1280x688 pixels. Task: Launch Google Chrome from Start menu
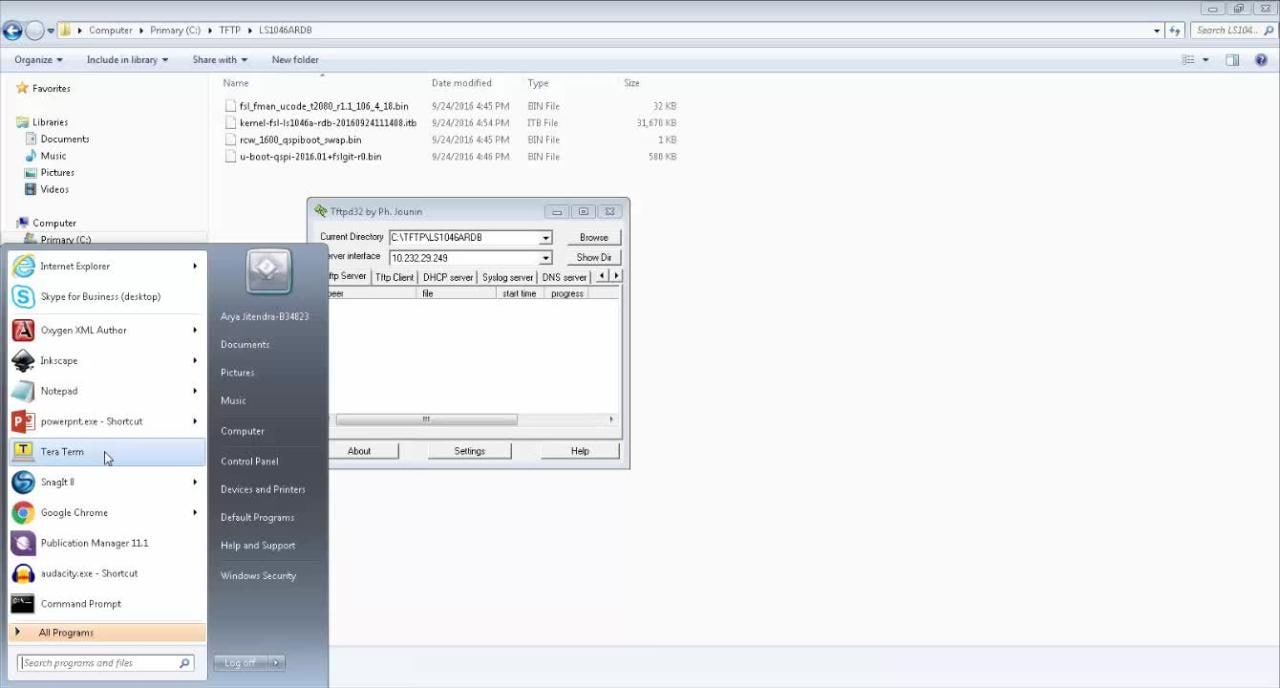74,513
